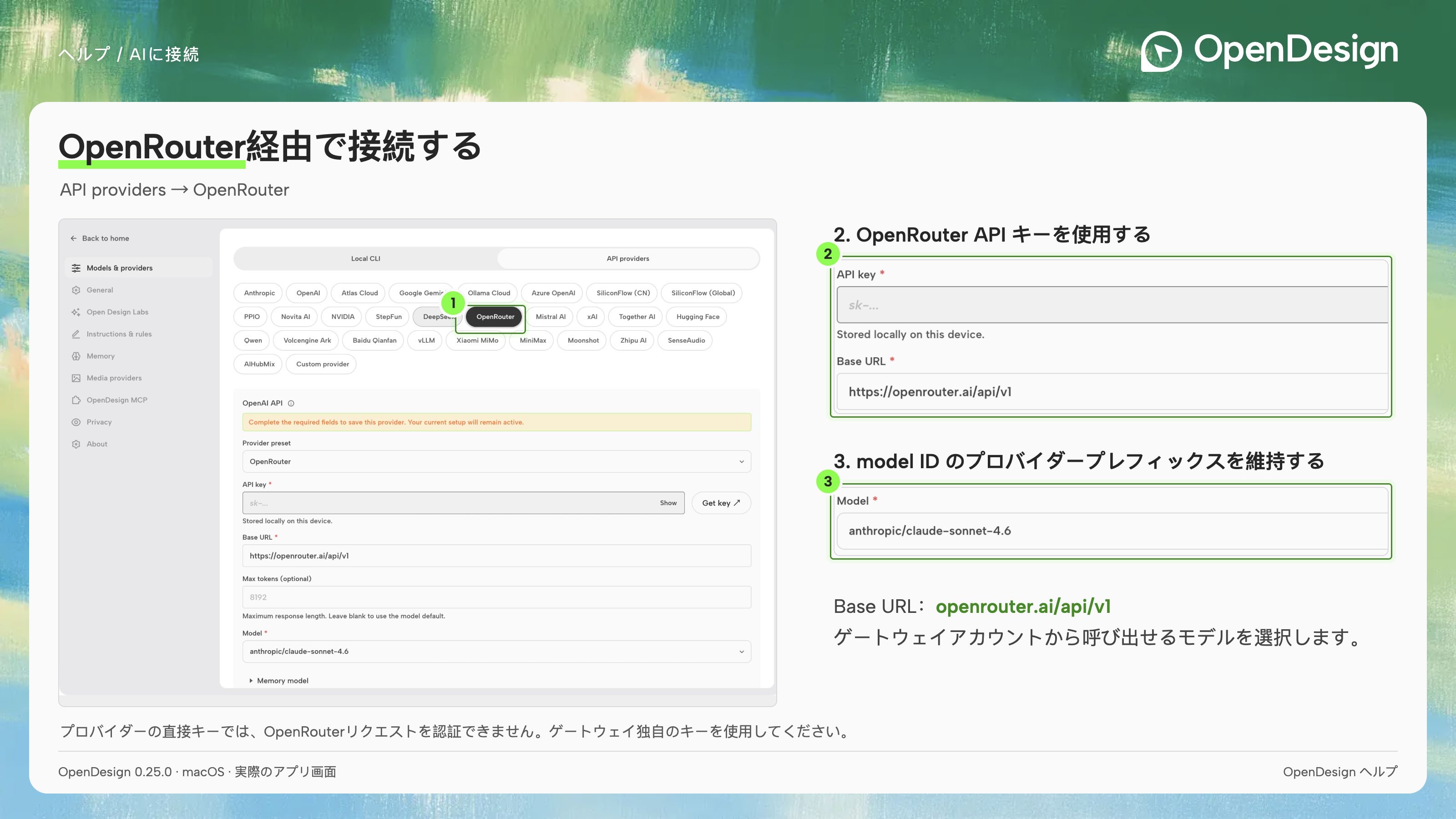The image size is (1456, 819).
Task: Click the OpenDesign MCP puzzle icon
Action: point(76,400)
